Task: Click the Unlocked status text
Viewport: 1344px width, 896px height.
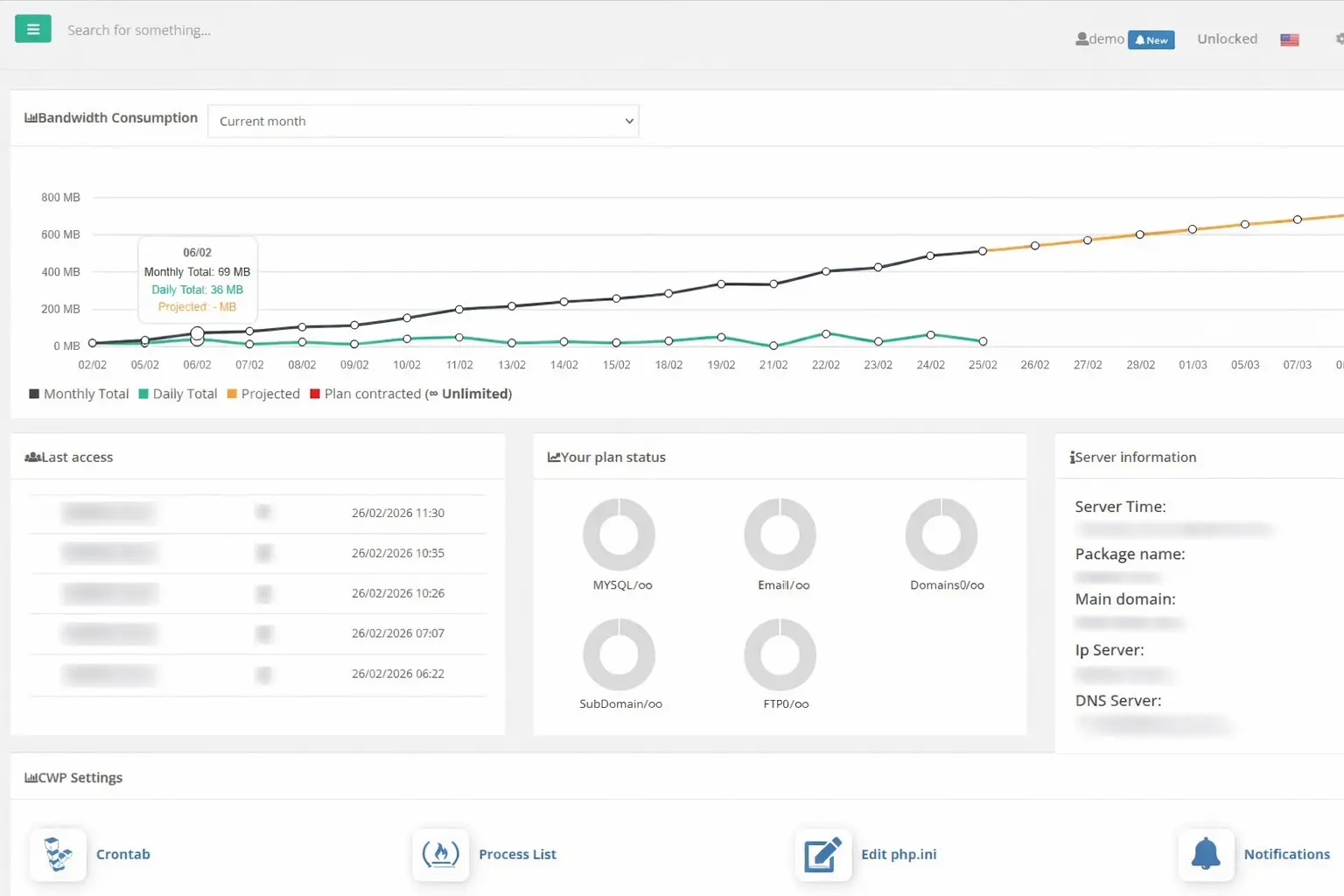Action: [1227, 38]
